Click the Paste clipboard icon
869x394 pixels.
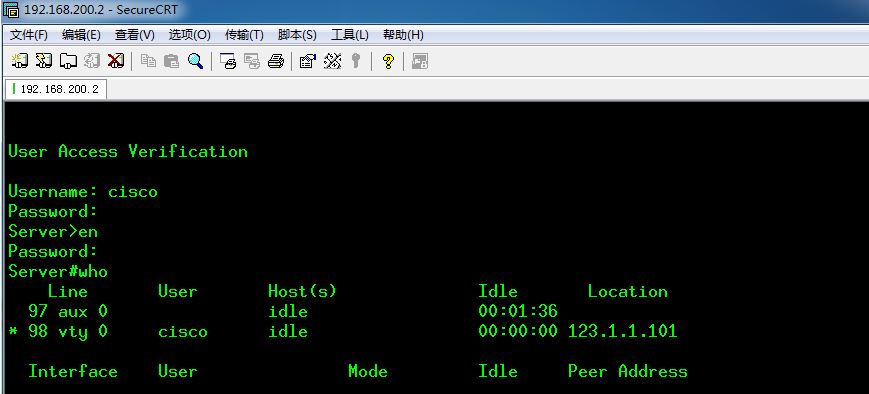tap(171, 61)
